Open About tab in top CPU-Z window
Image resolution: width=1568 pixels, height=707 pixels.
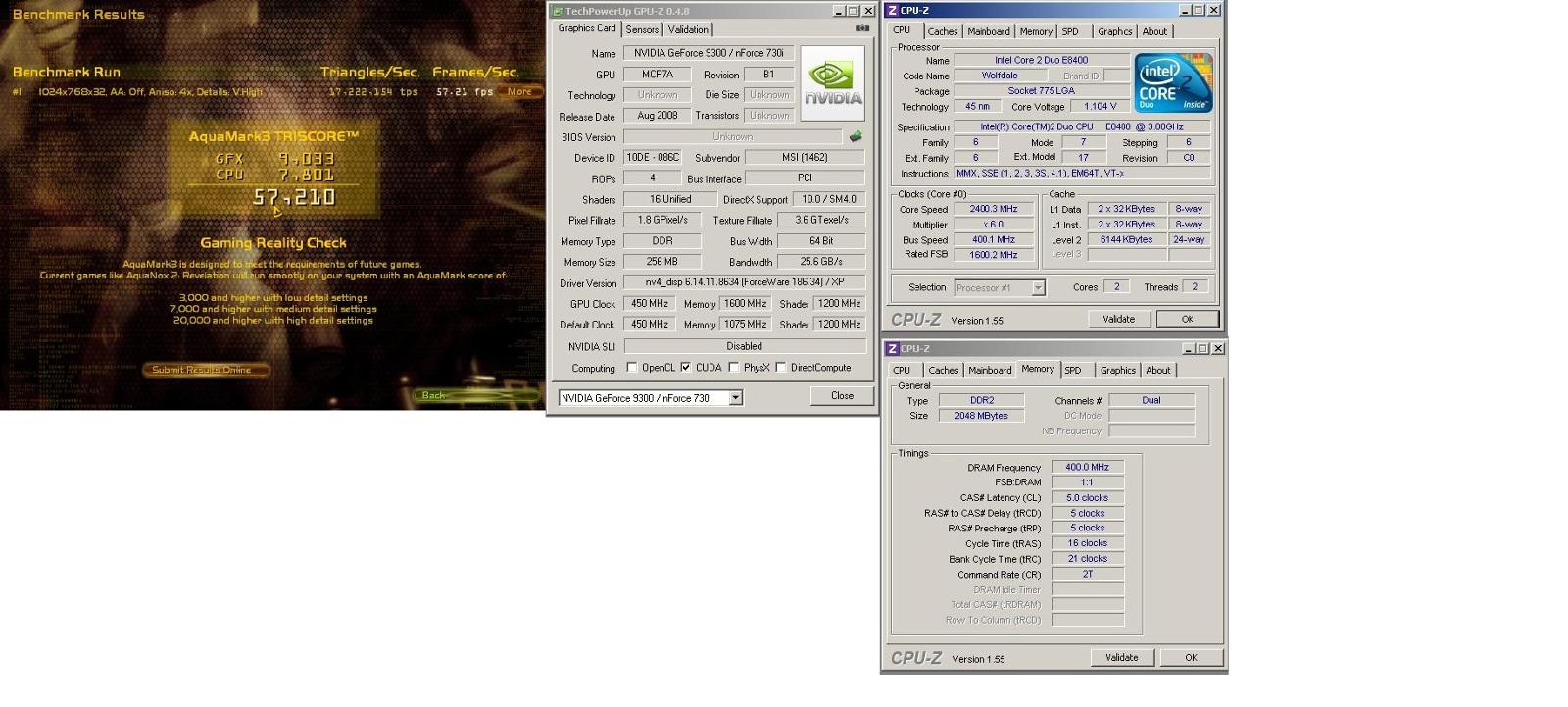(x=1155, y=31)
